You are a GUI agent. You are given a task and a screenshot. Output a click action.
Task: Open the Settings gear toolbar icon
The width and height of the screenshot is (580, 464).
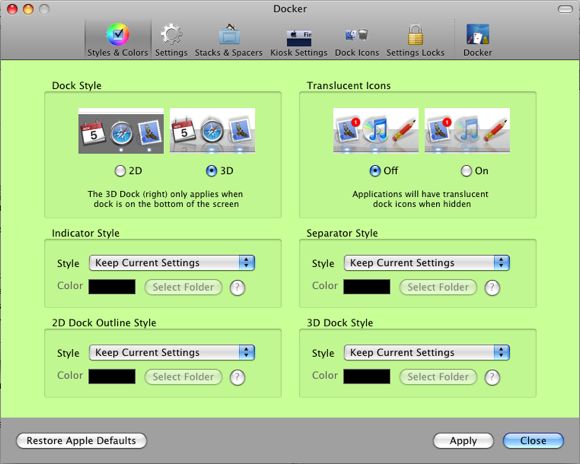point(171,35)
